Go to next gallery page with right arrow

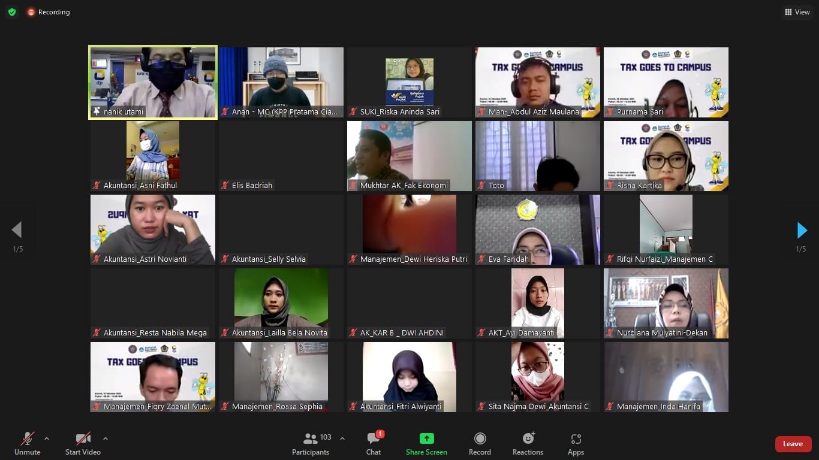tap(801, 231)
